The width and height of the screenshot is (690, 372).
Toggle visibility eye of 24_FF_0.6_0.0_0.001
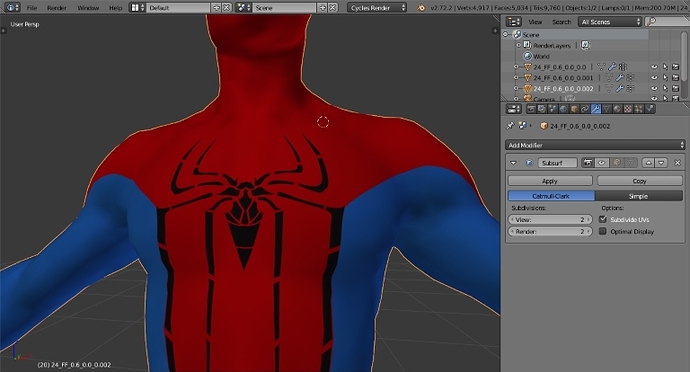[654, 77]
